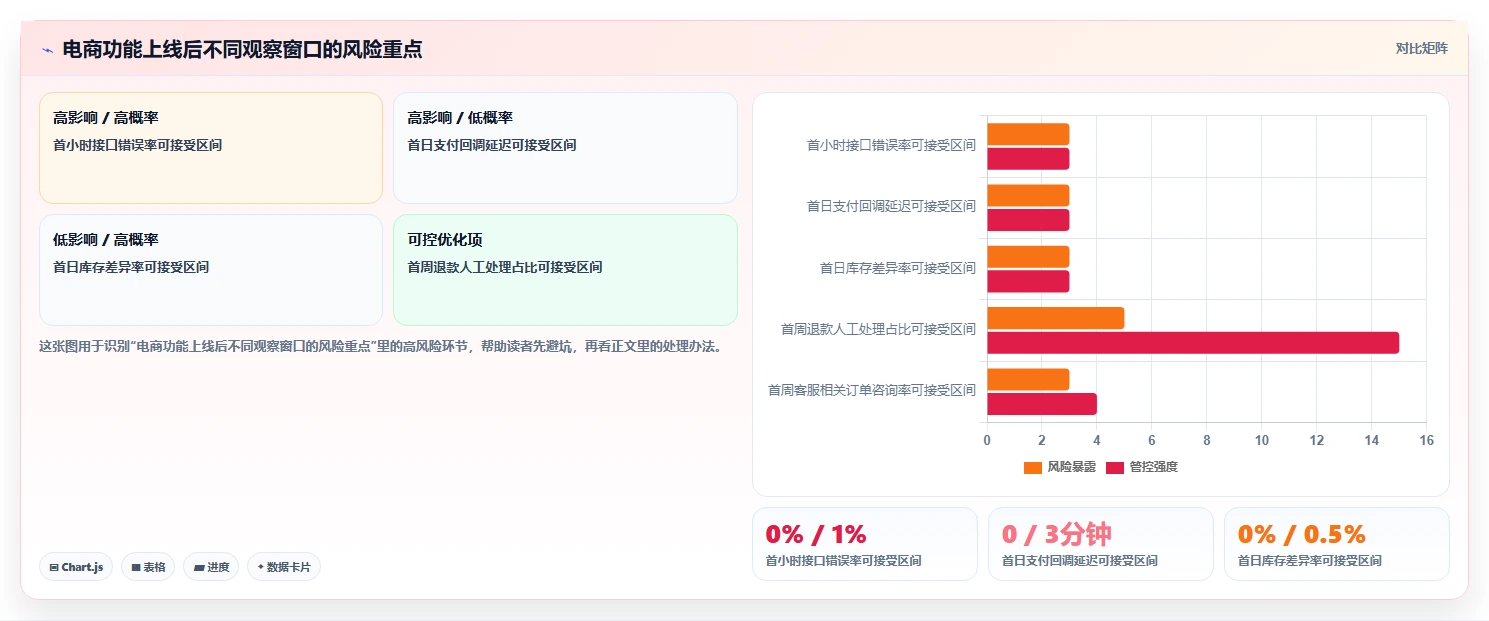1489x621 pixels.
Task: Click the red 管控强度 bar for 首日库存差异率
Action: point(1028,281)
